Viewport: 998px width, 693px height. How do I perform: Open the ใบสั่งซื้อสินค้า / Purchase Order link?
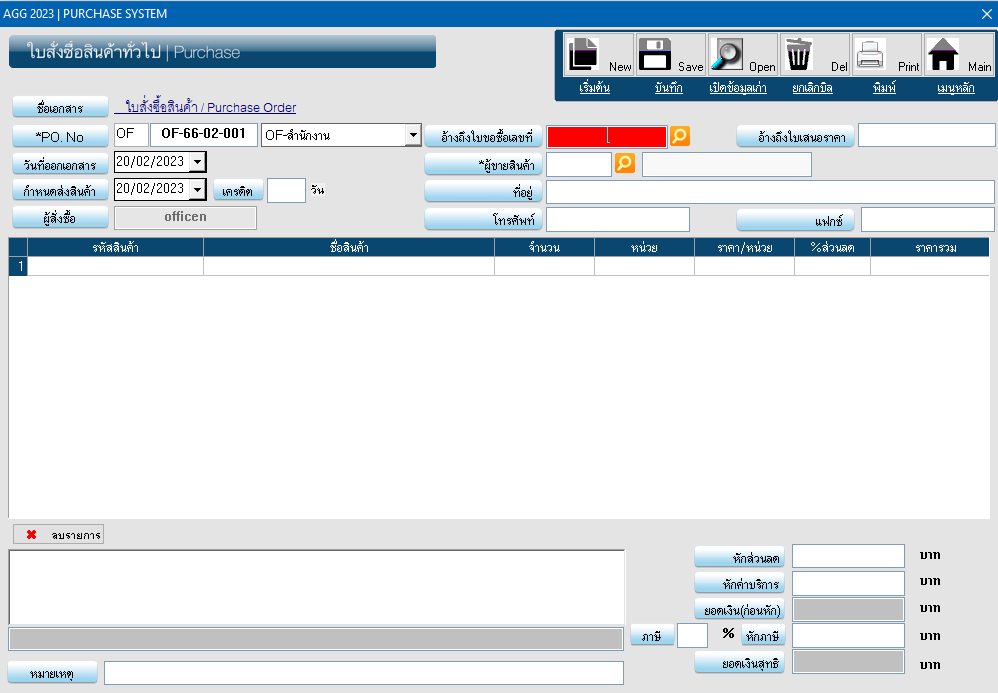click(x=210, y=107)
